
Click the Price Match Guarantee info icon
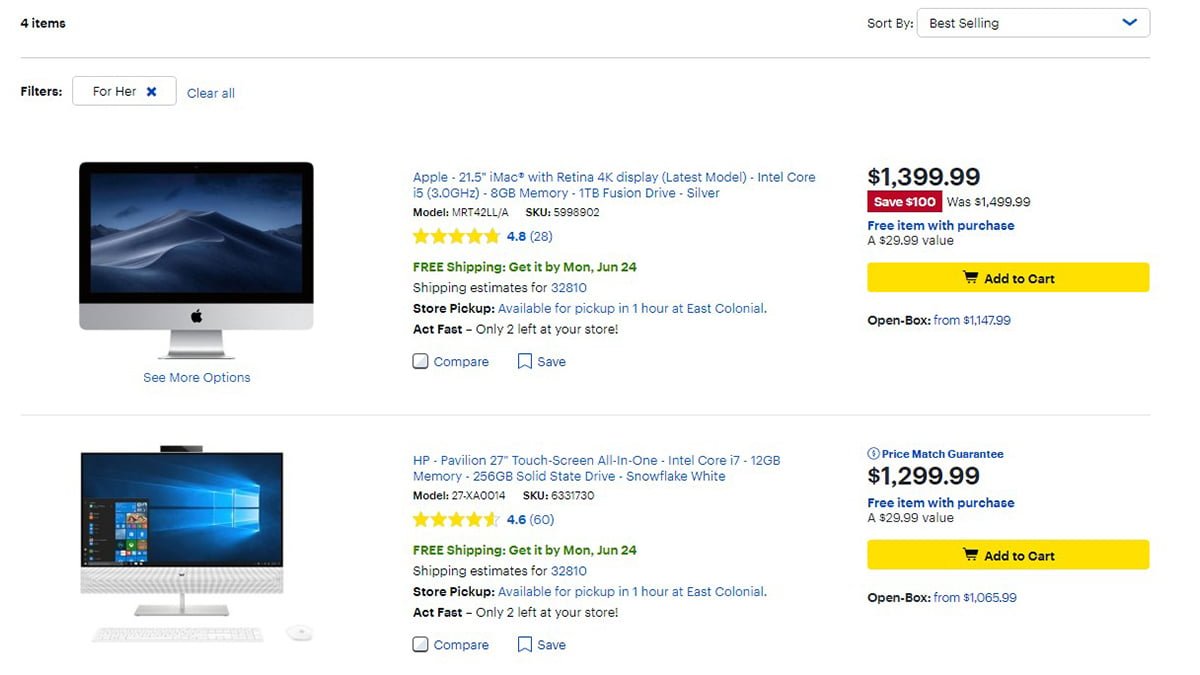tap(873, 454)
